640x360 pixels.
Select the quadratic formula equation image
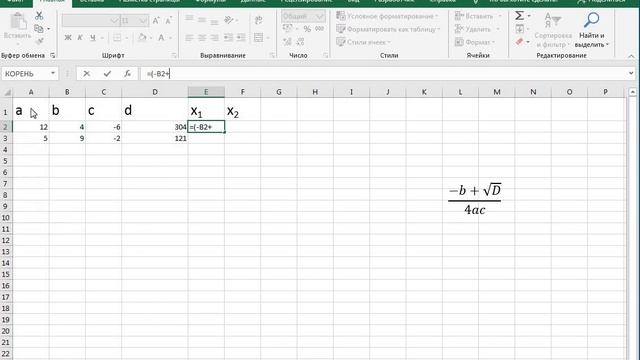[475, 200]
